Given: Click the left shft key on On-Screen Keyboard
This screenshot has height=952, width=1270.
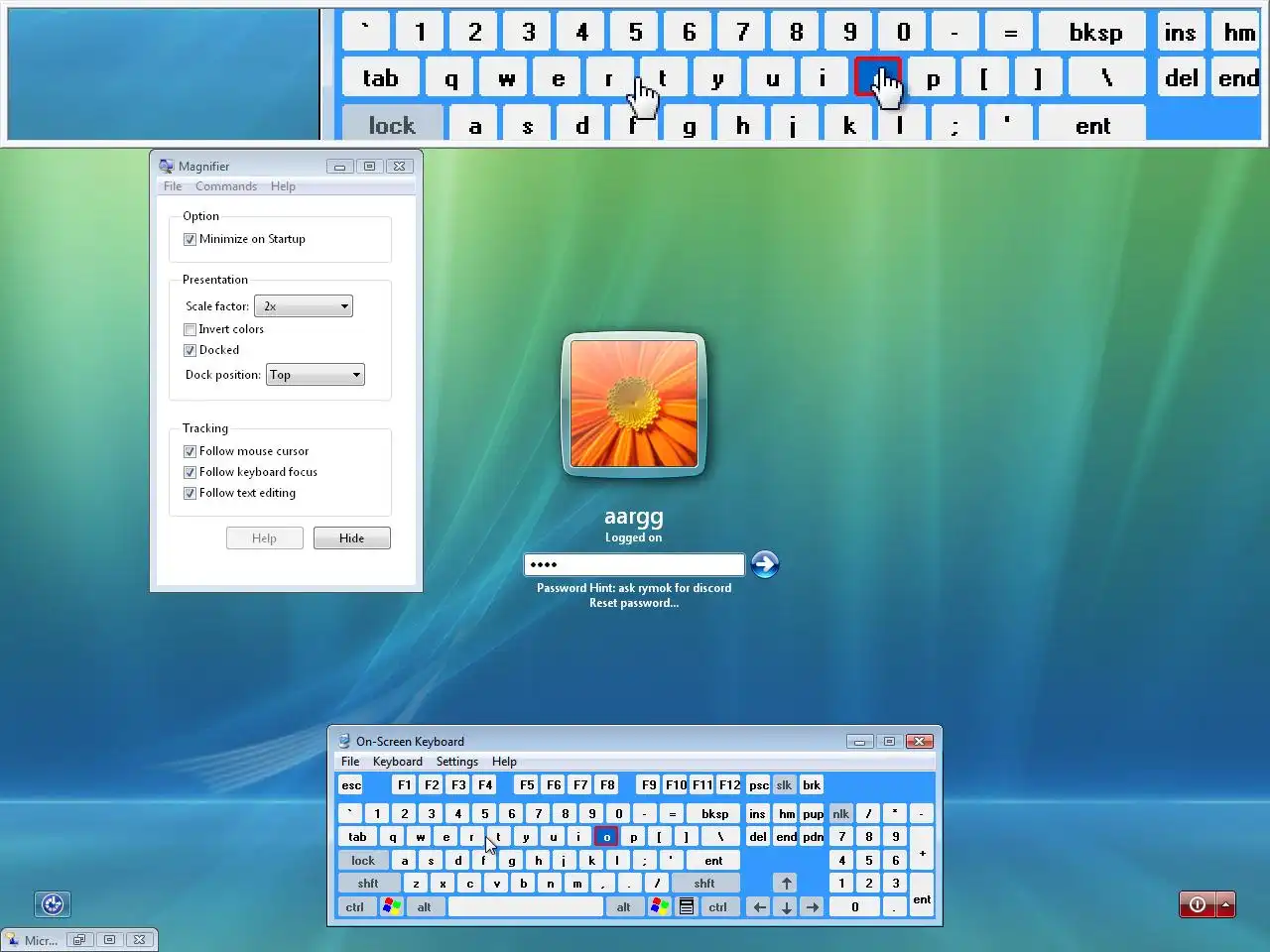Looking at the screenshot, I should point(368,883).
